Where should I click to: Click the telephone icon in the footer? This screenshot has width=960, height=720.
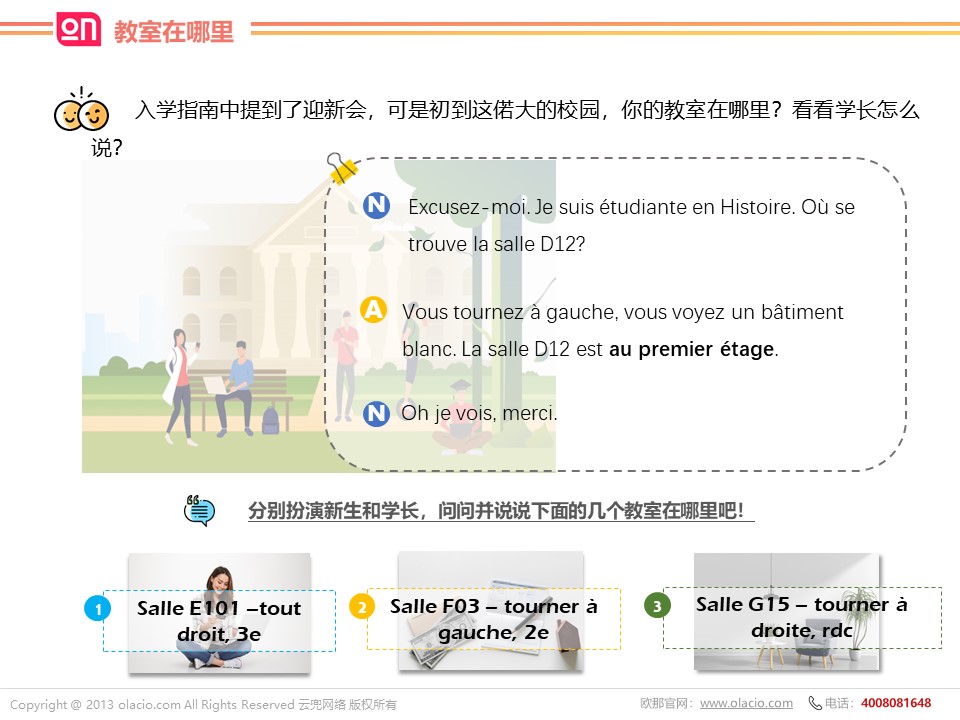point(815,703)
